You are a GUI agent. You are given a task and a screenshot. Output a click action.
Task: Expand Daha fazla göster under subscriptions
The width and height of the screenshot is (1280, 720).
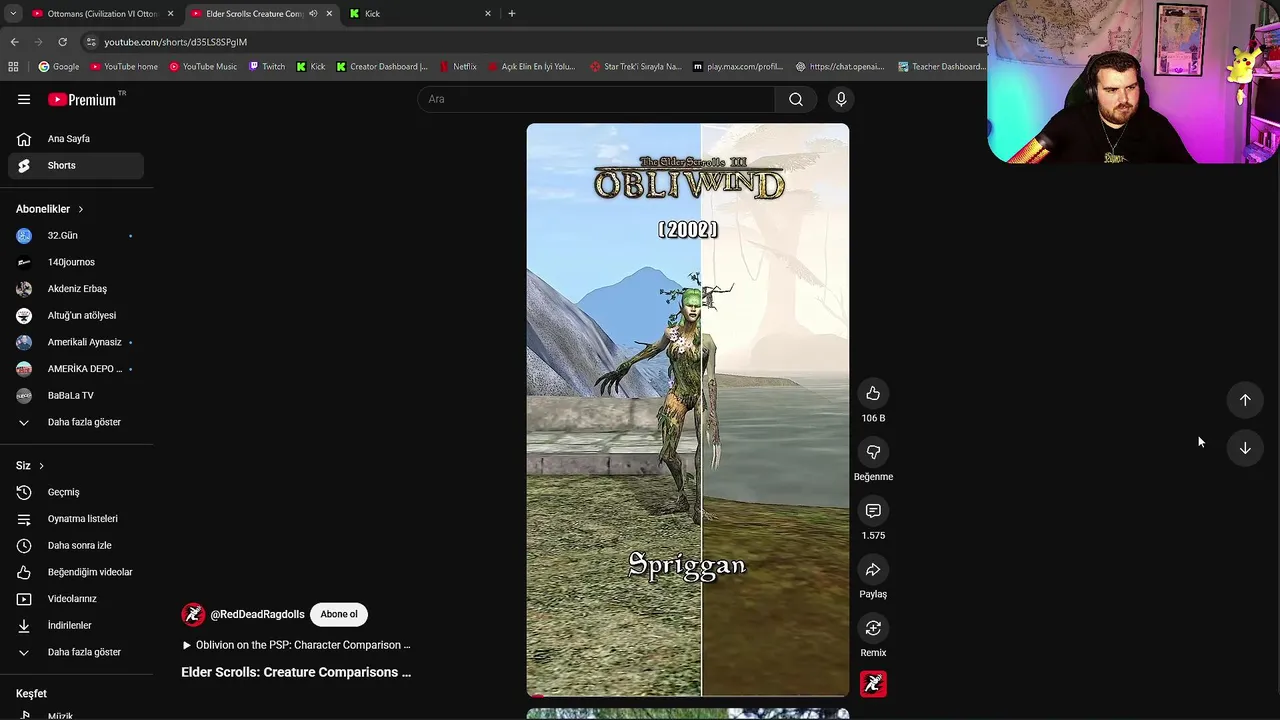click(76, 422)
